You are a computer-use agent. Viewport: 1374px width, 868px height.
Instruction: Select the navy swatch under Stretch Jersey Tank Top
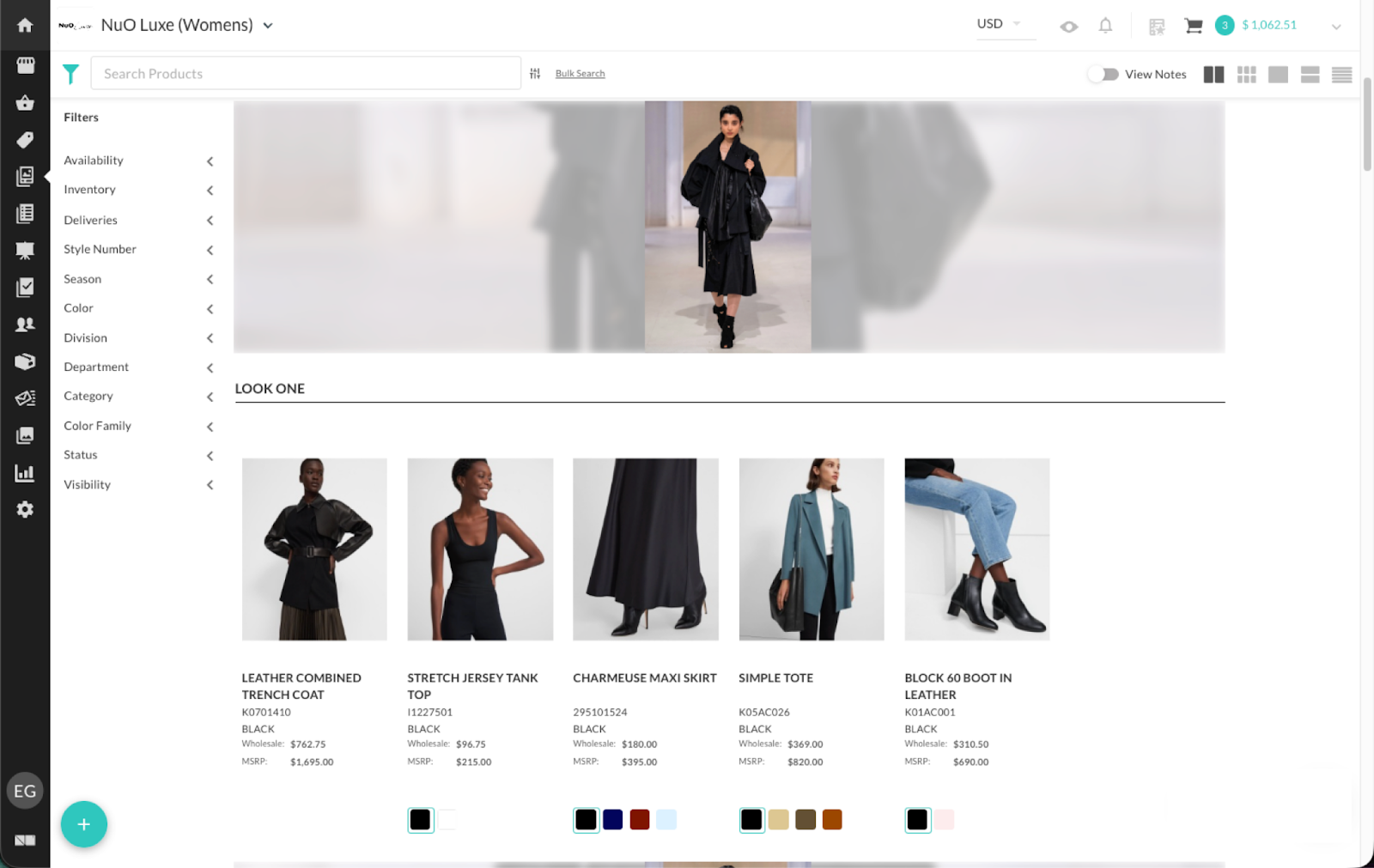click(613, 819)
